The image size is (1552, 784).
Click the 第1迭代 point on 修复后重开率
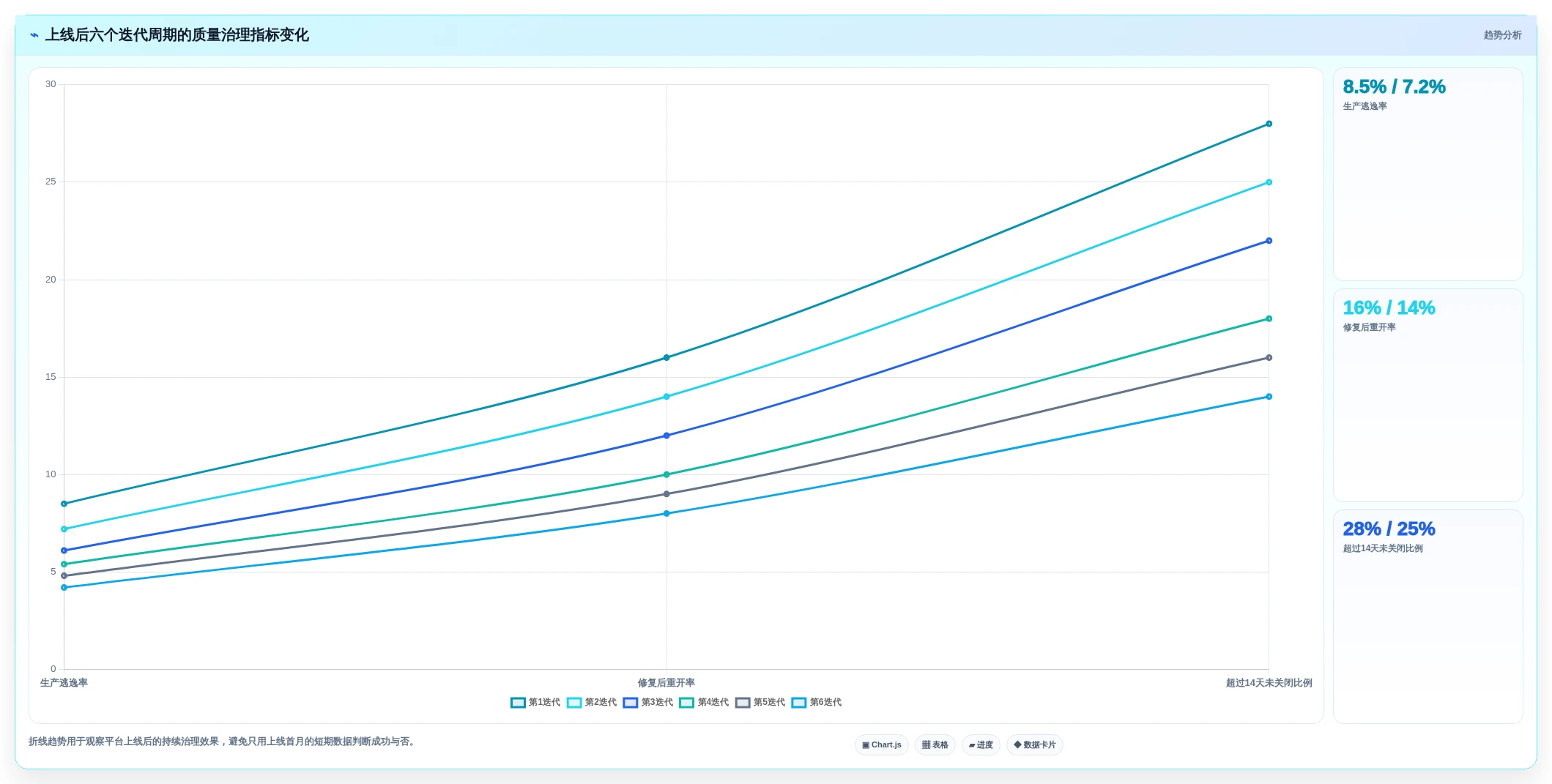[667, 358]
